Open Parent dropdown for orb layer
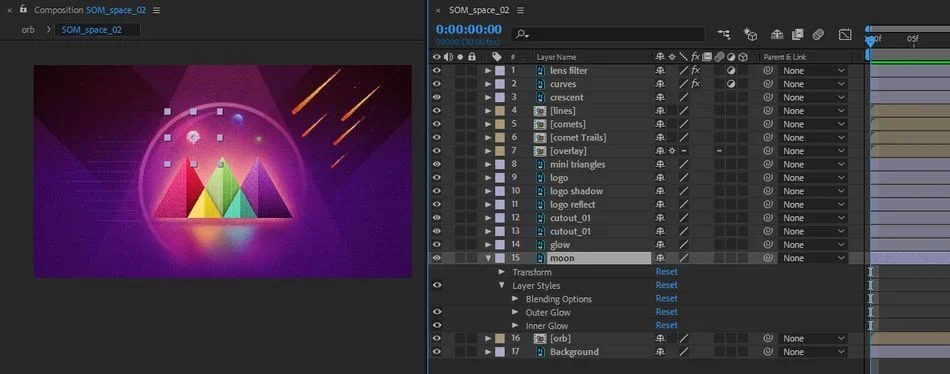 coord(813,338)
